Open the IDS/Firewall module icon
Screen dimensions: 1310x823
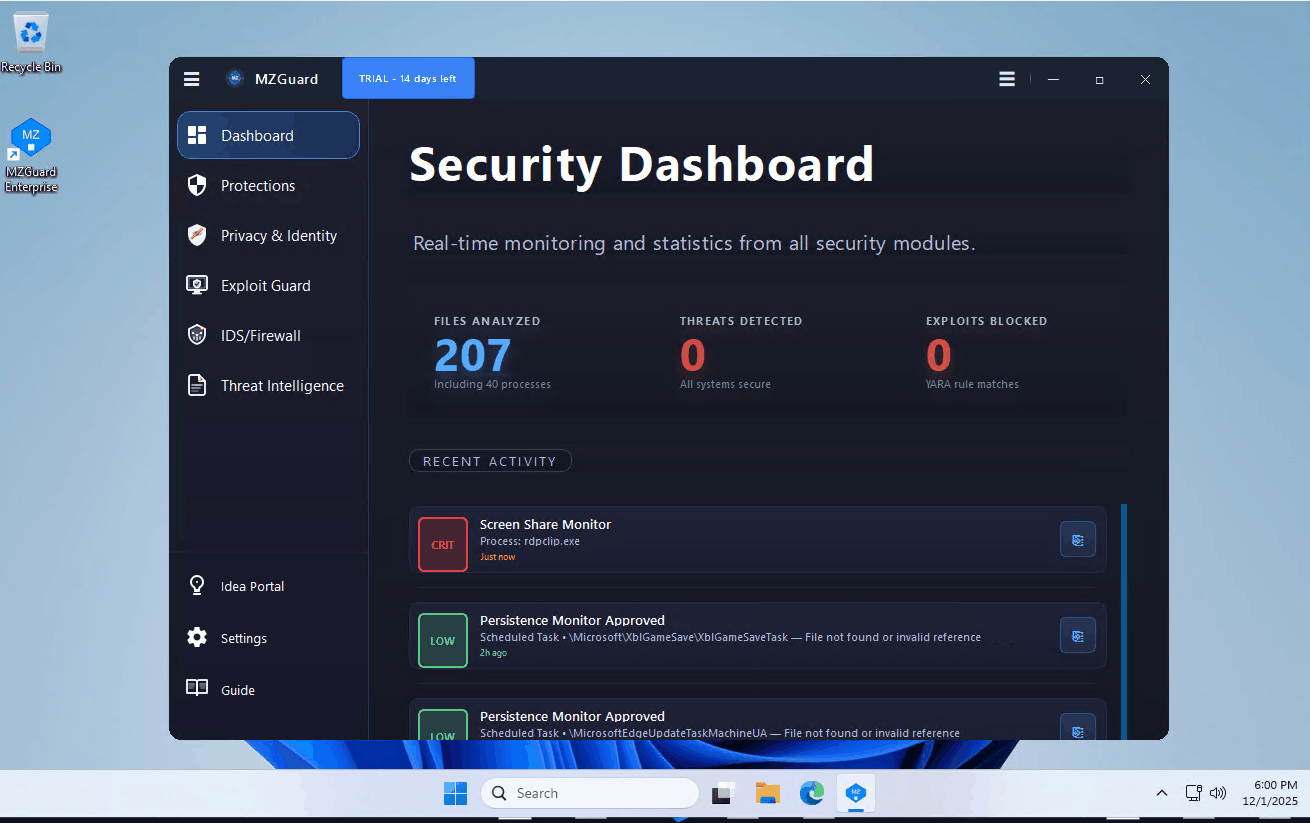[196, 335]
